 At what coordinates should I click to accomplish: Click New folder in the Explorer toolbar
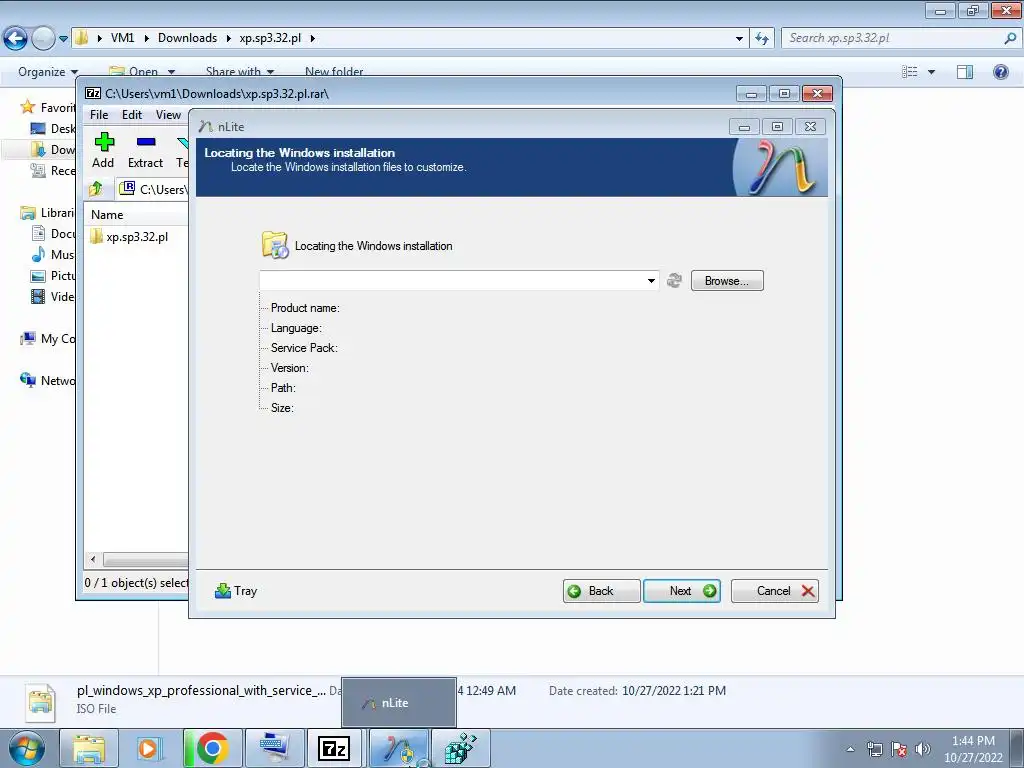[334, 72]
